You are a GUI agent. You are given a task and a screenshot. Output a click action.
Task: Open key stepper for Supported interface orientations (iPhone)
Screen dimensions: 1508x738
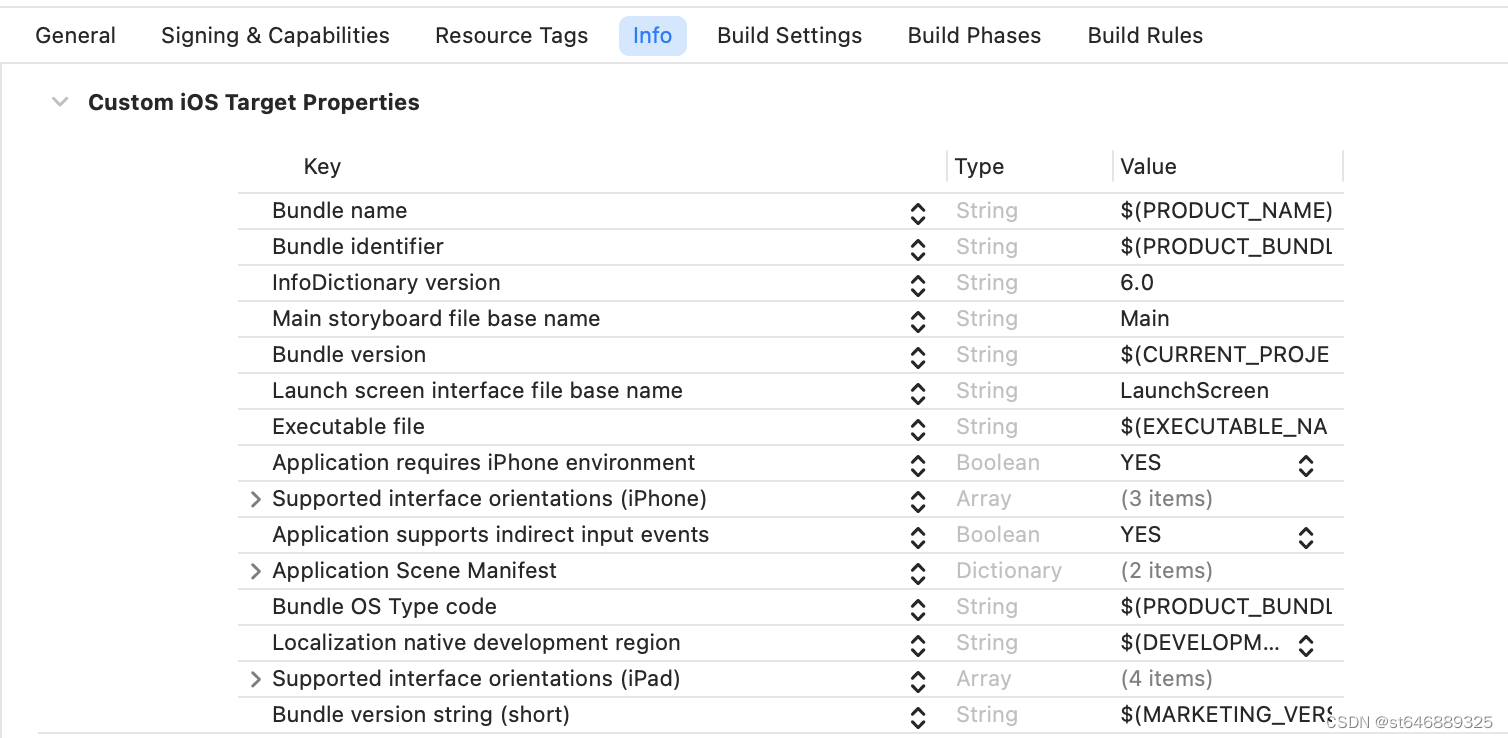(917, 500)
